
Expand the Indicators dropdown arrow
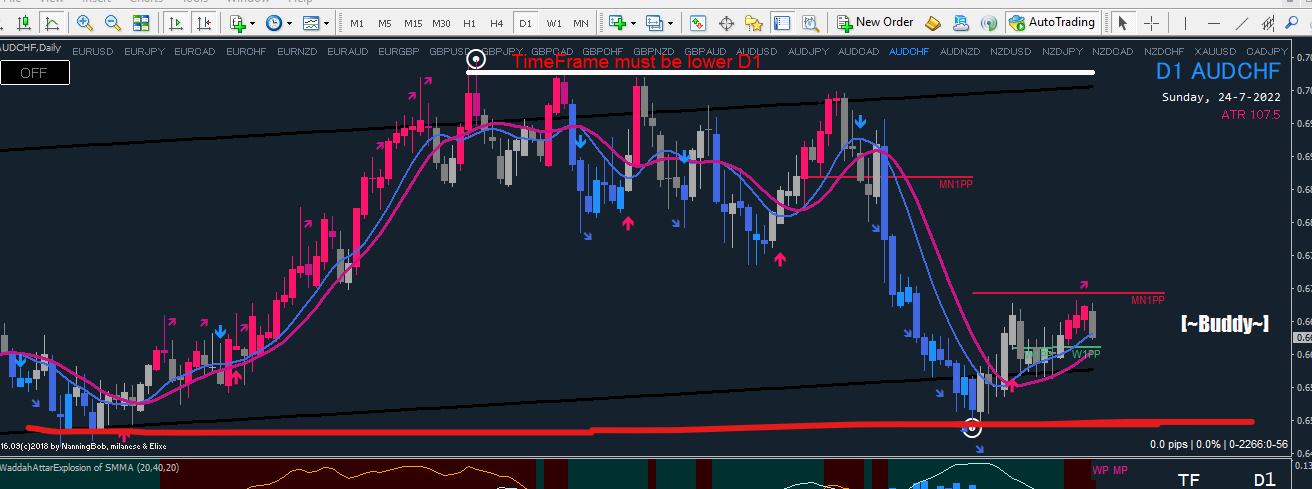point(253,22)
